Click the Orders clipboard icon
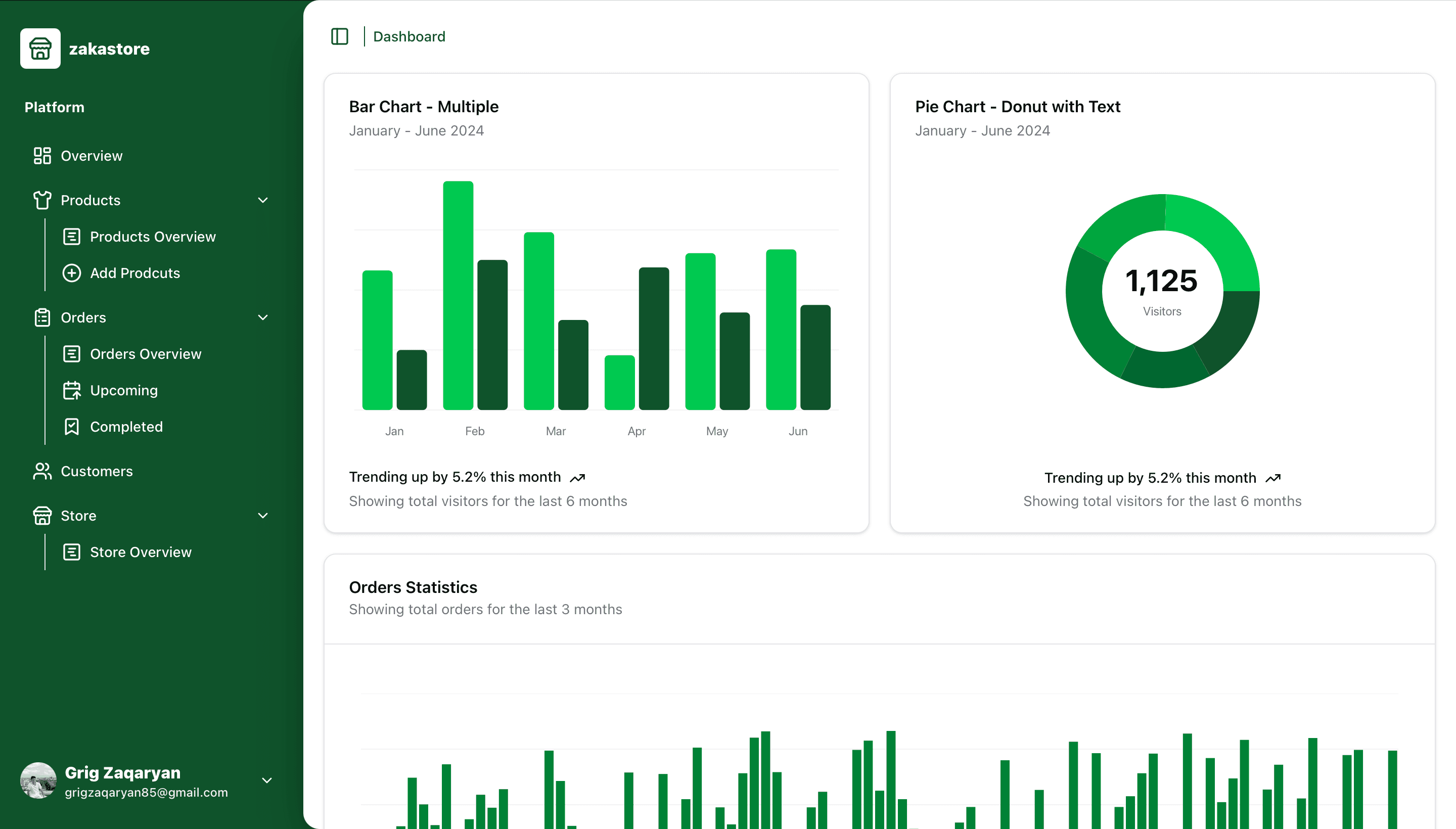 coord(42,317)
